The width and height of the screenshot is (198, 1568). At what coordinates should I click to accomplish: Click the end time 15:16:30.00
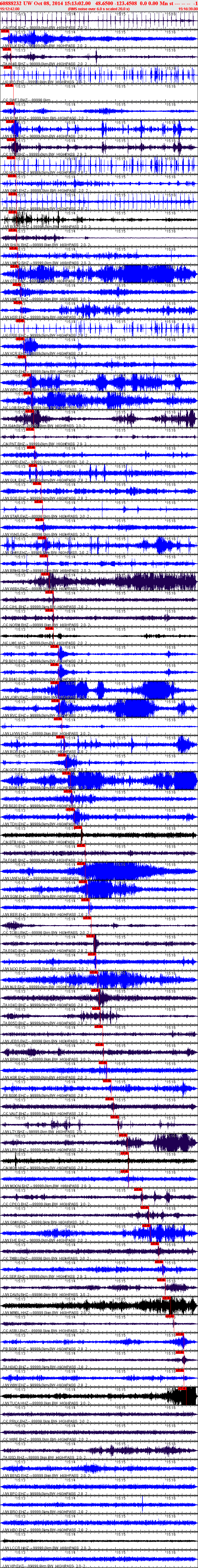point(188,9)
